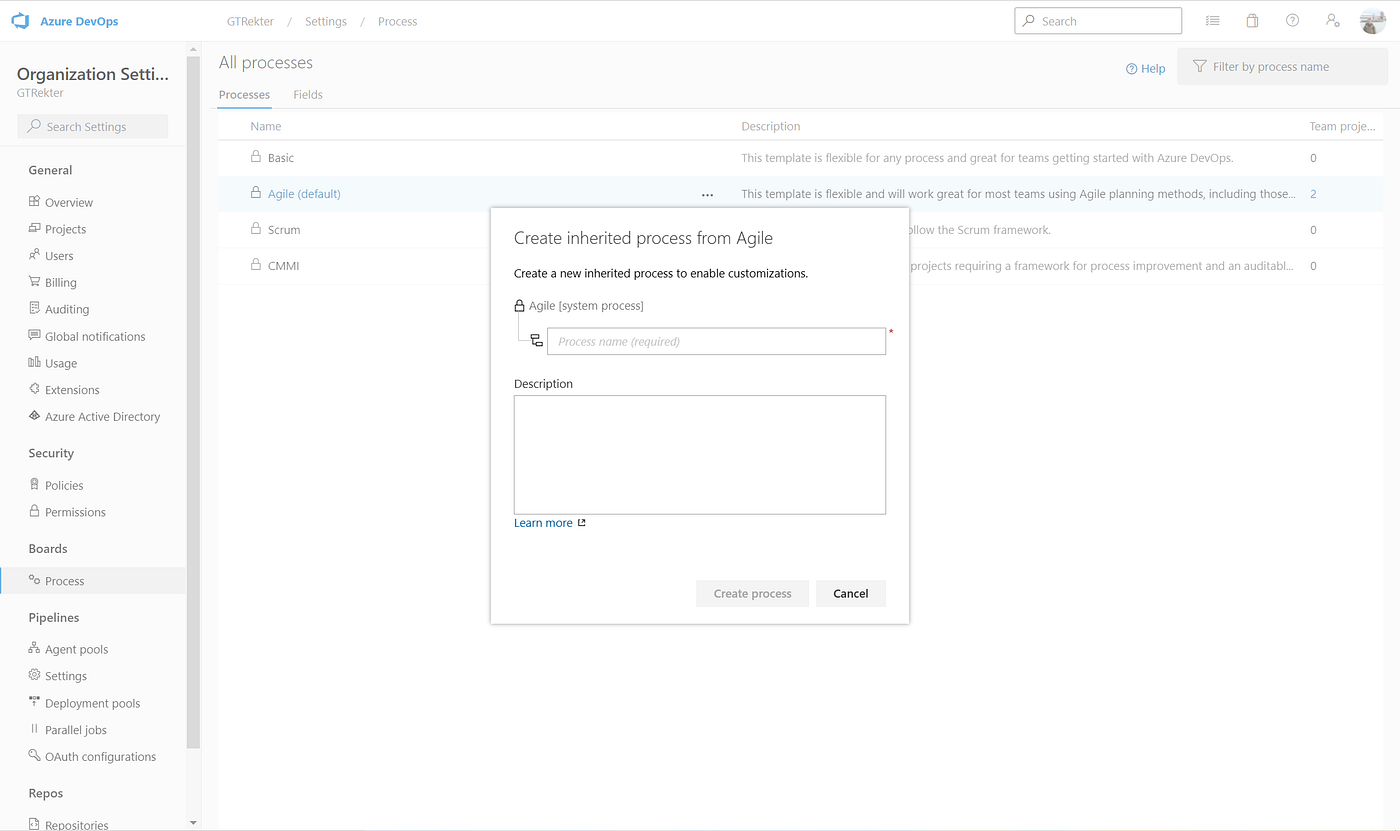Click GTRekter in the breadcrumb
This screenshot has width=1400, height=831.
[x=250, y=21]
